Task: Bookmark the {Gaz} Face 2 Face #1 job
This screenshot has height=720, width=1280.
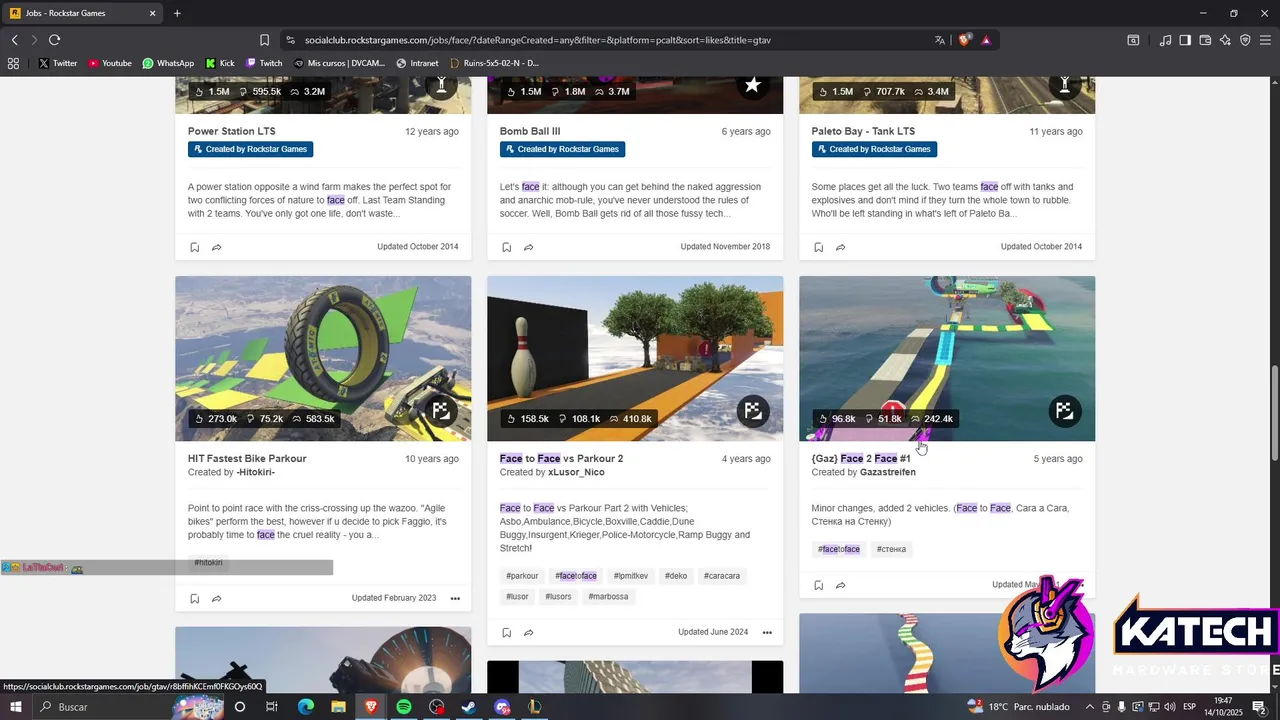Action: pos(818,585)
